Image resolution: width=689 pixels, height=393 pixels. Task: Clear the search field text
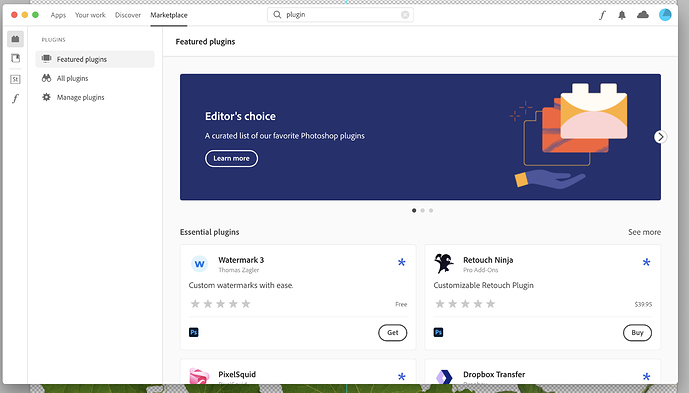tap(405, 15)
